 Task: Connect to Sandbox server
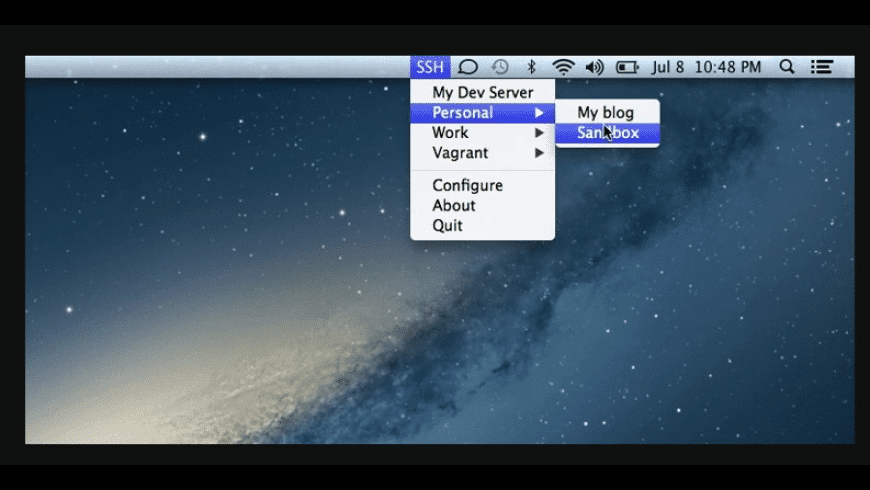[607, 133]
